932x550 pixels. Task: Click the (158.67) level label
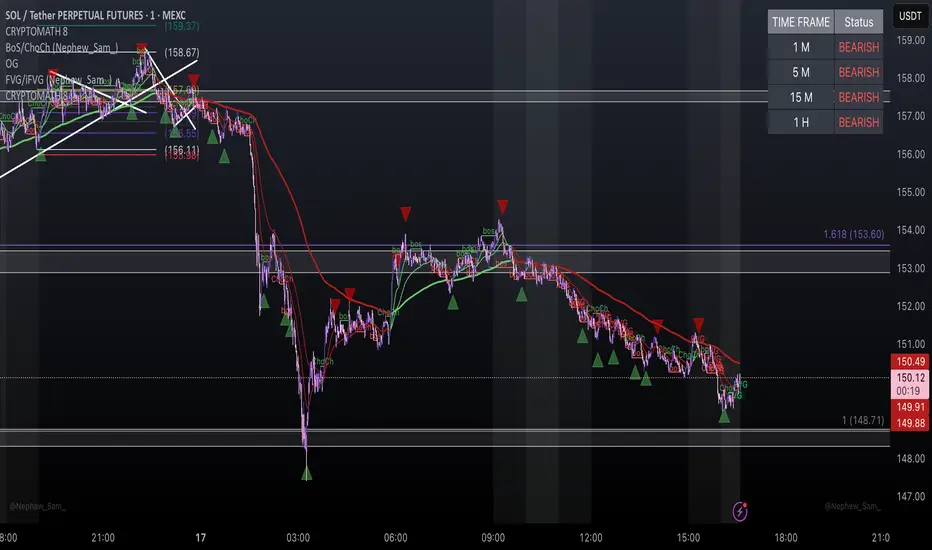click(x=181, y=52)
